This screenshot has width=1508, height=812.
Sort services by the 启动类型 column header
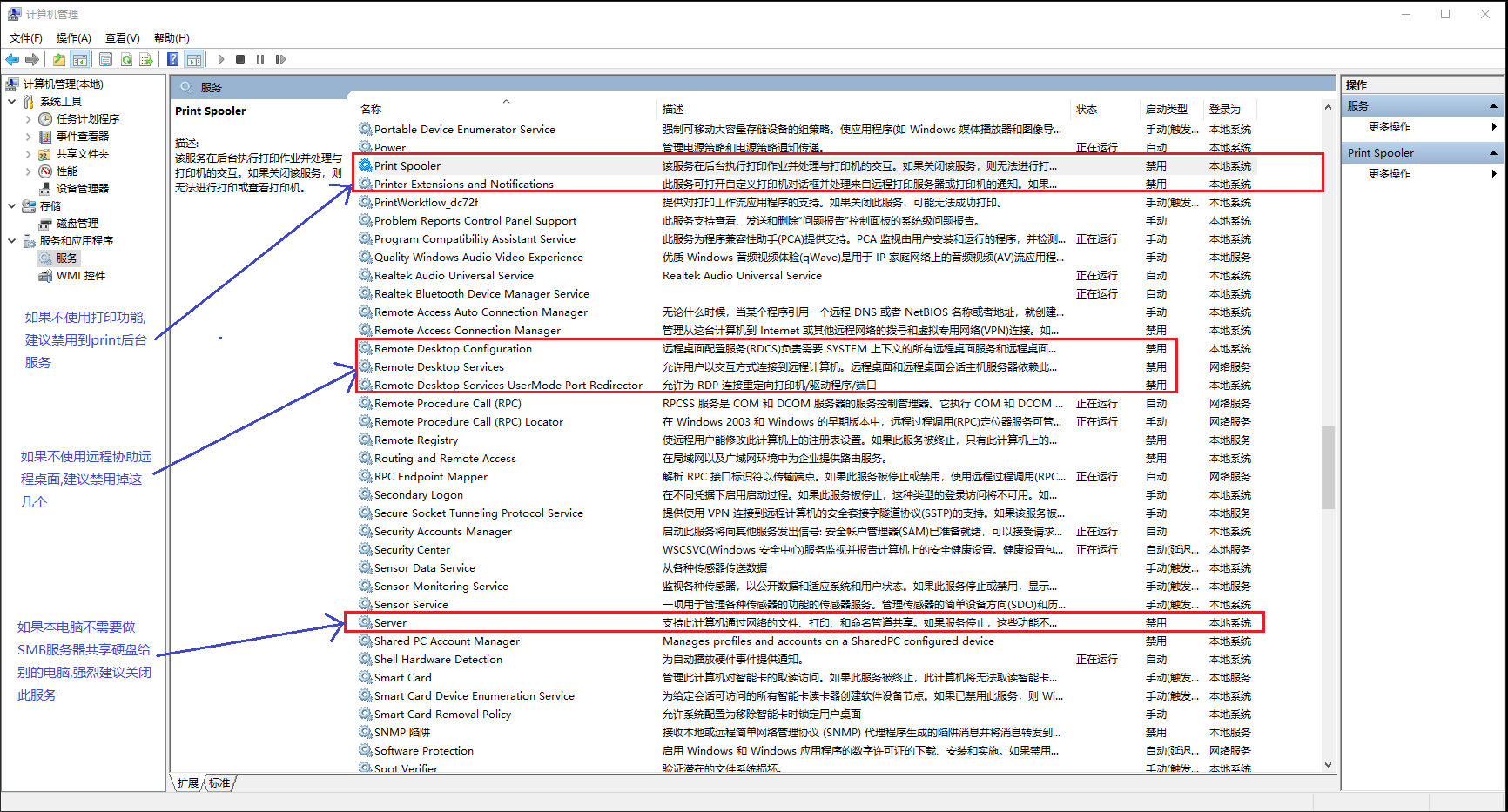(x=1166, y=110)
